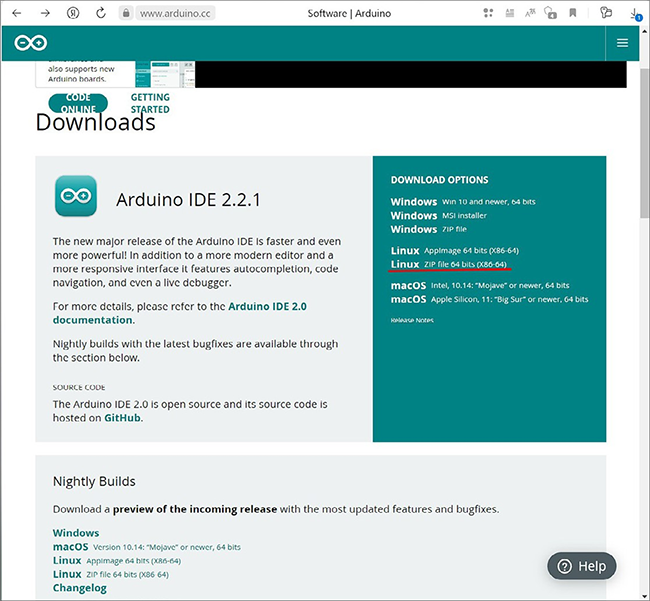Open the reader mode icon

click(509, 13)
